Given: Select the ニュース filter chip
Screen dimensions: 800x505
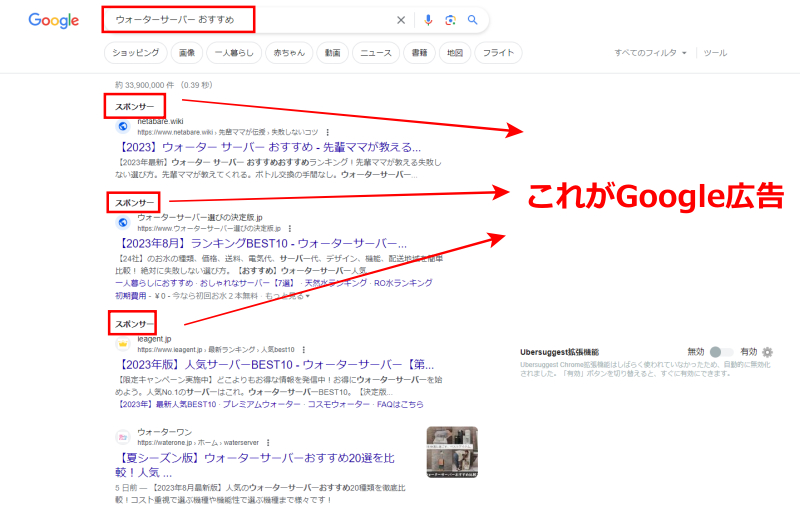Looking at the screenshot, I should [376, 53].
